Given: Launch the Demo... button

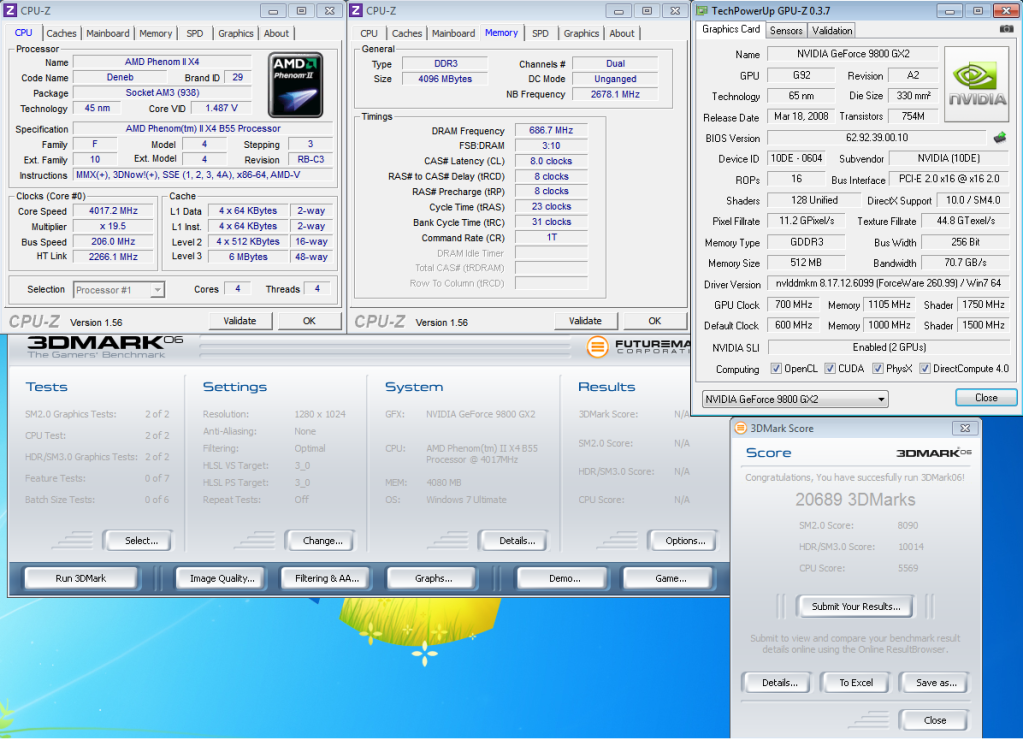Looking at the screenshot, I should 564,578.
